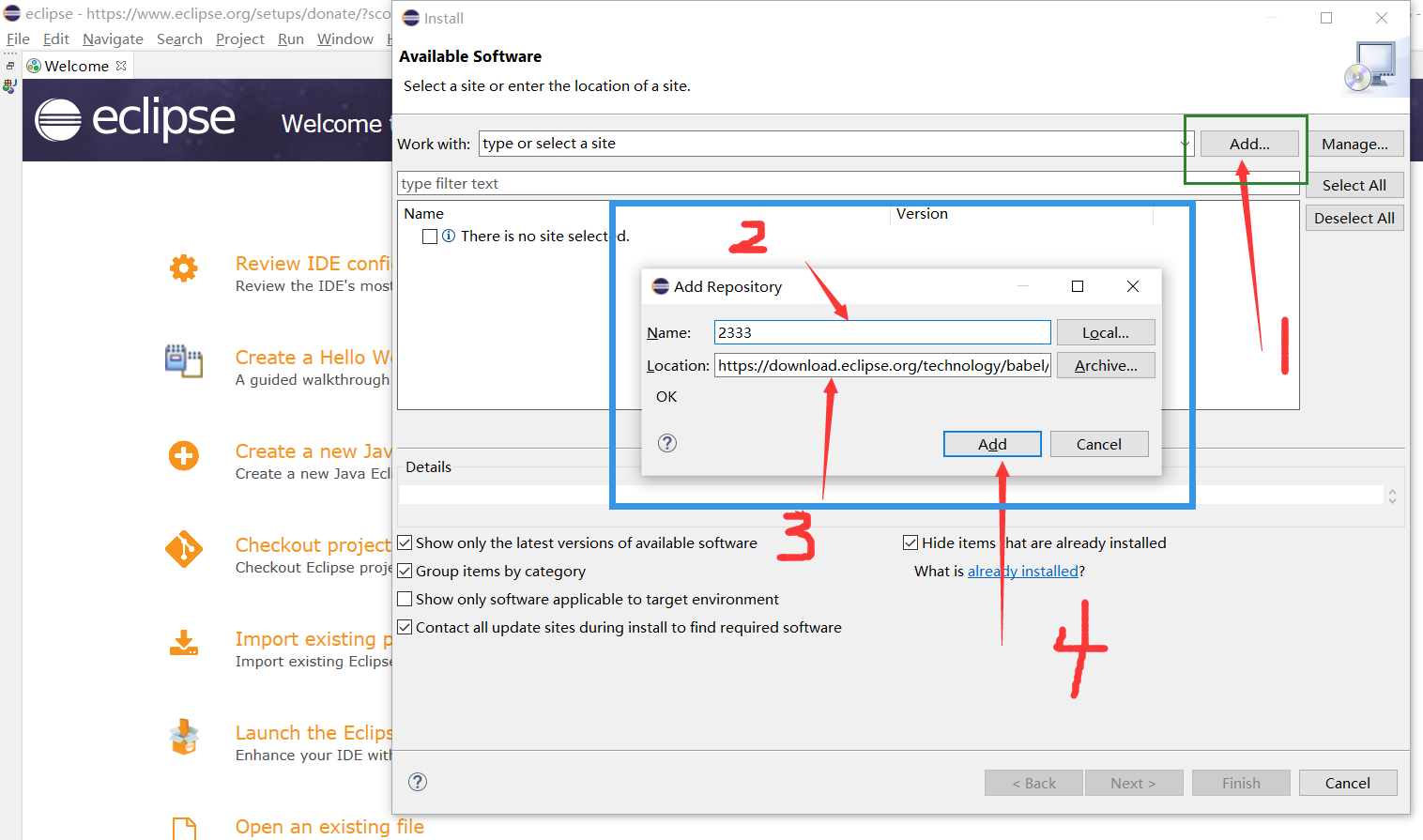Click the Review IDE configuration gear icon

point(184,268)
